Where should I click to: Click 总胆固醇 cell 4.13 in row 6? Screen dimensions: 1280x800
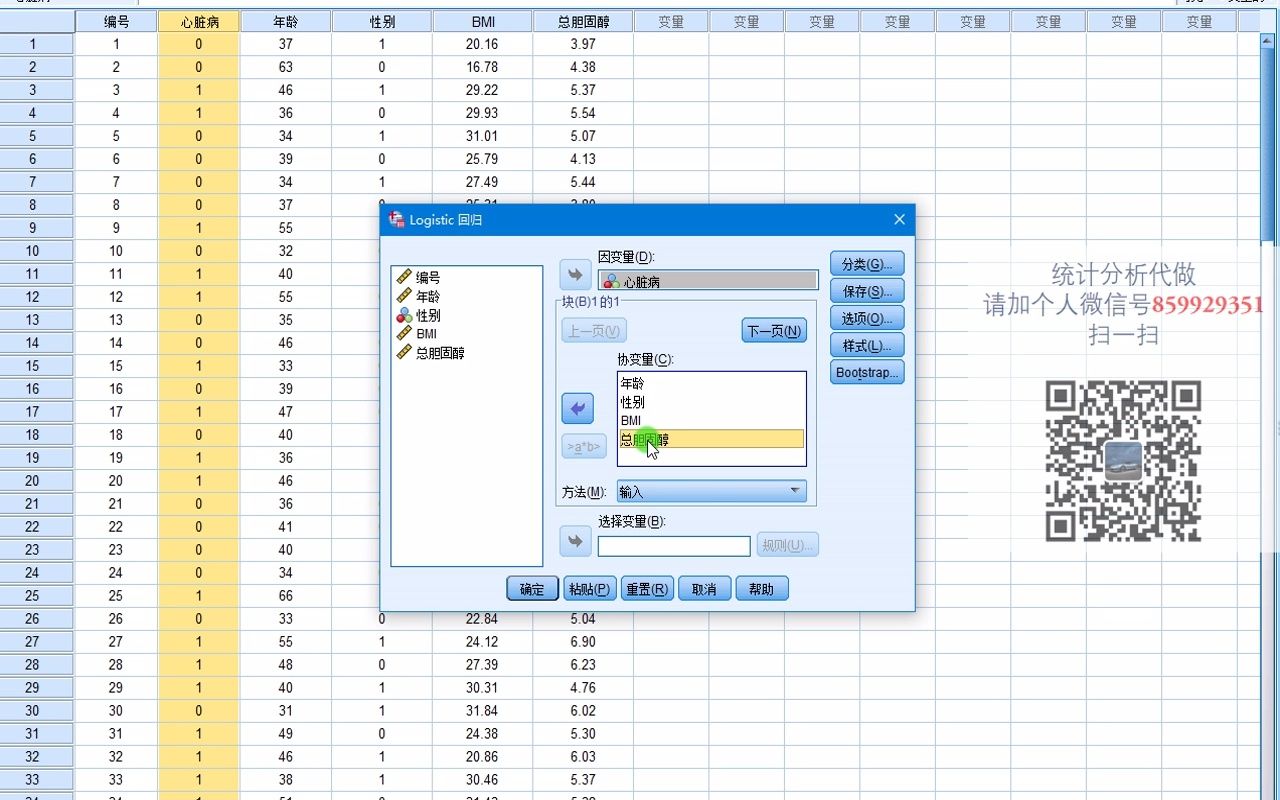coord(582,159)
